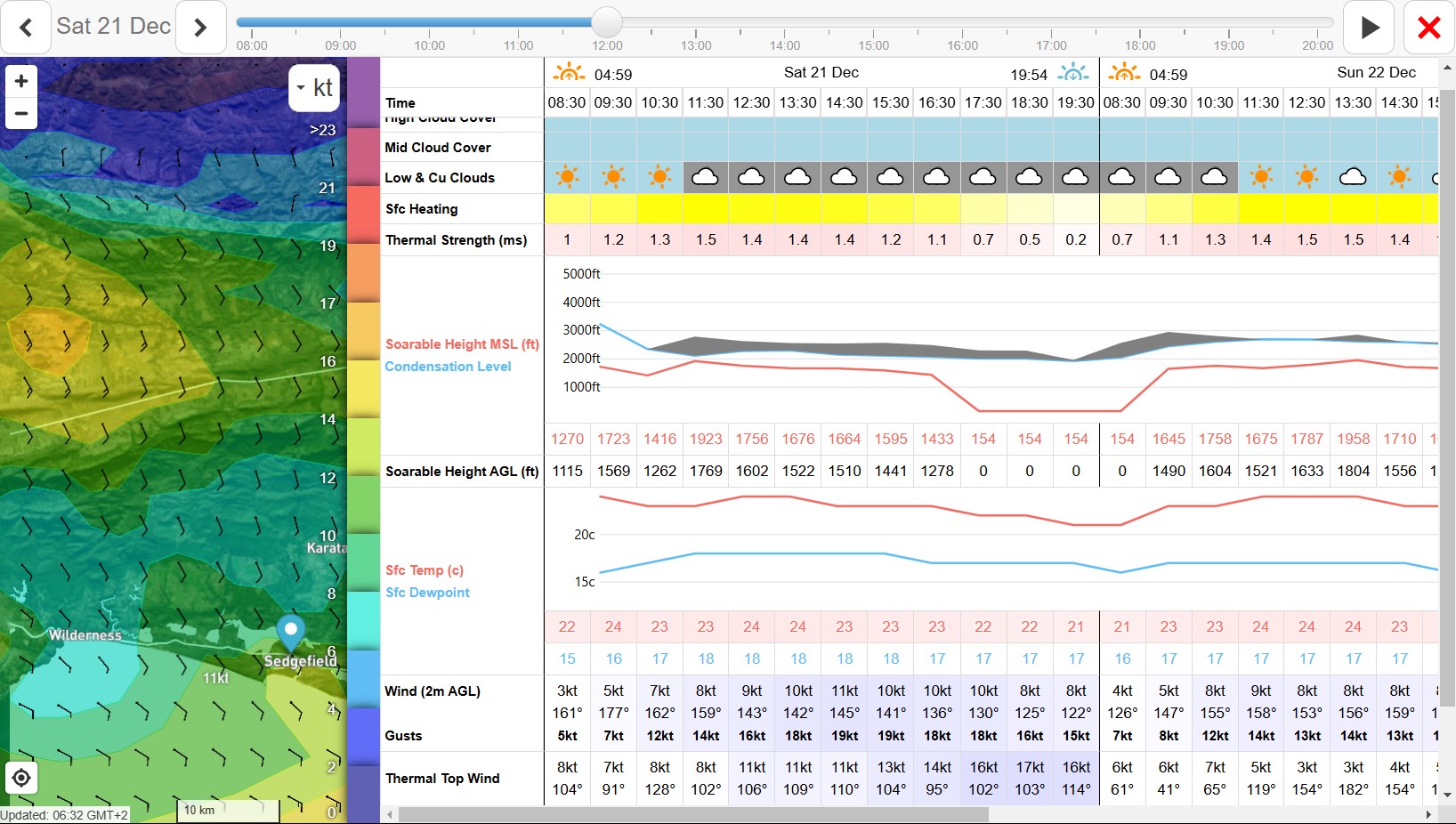Viewport: 1456px width, 824px height.
Task: Click the orange 17 knot legend swatch
Action: point(363,273)
